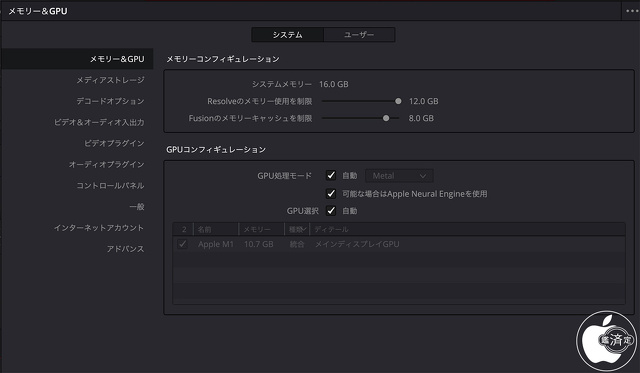This screenshot has height=373, width=640.
Task: Open インターネットアカウント settings
Action: (99, 228)
